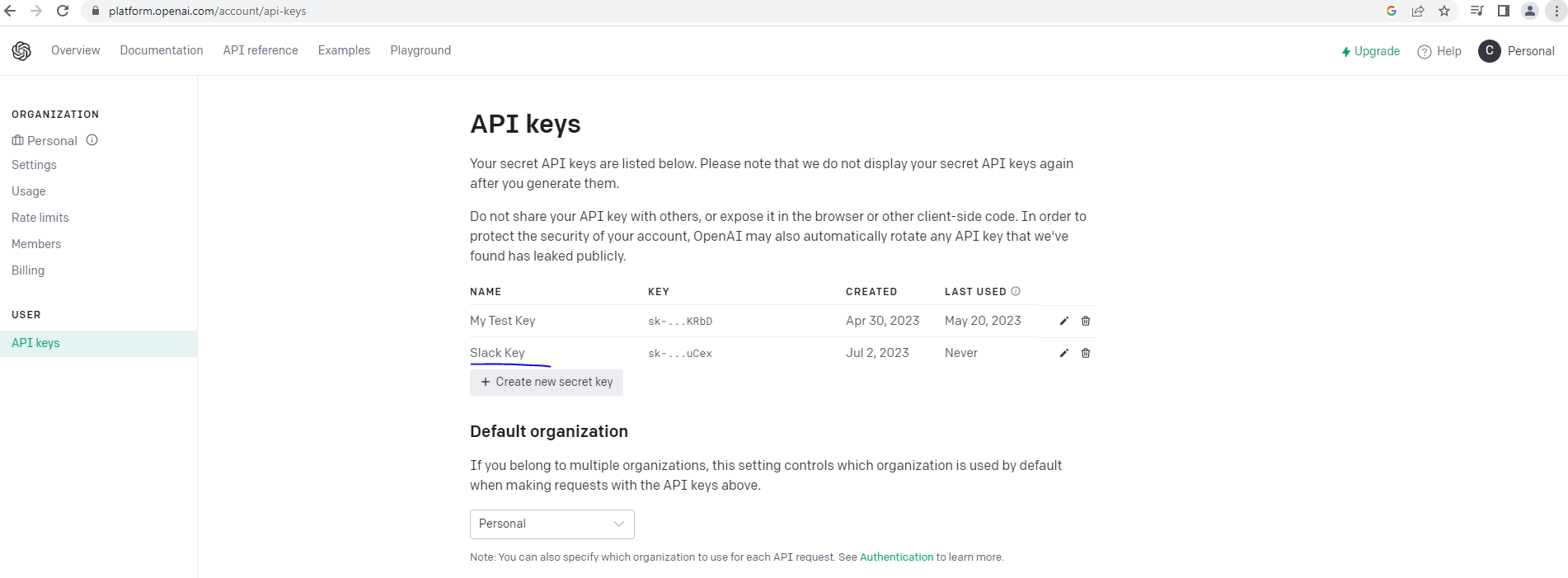Open API reference in top navigation
The height and width of the screenshot is (578, 1568).
pos(261,50)
